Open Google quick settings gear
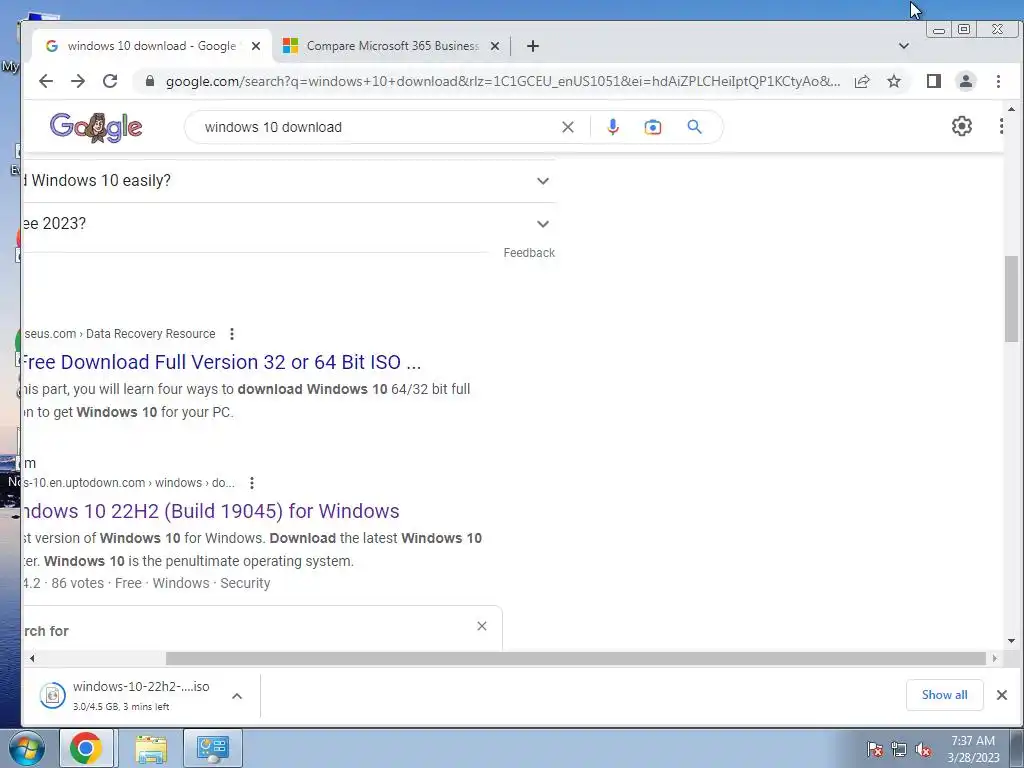Screen dimensions: 1024x768 pyautogui.click(x=962, y=126)
